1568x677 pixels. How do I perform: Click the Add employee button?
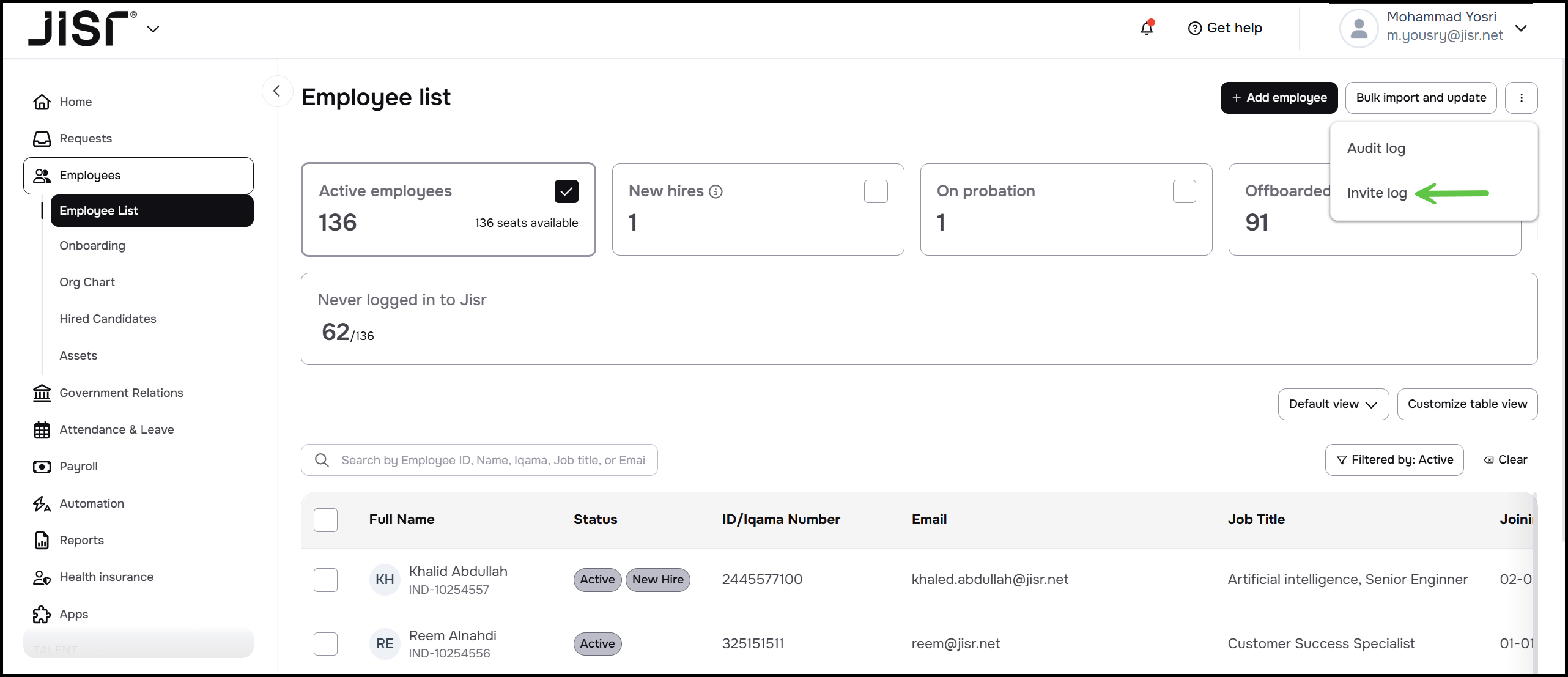1278,98
